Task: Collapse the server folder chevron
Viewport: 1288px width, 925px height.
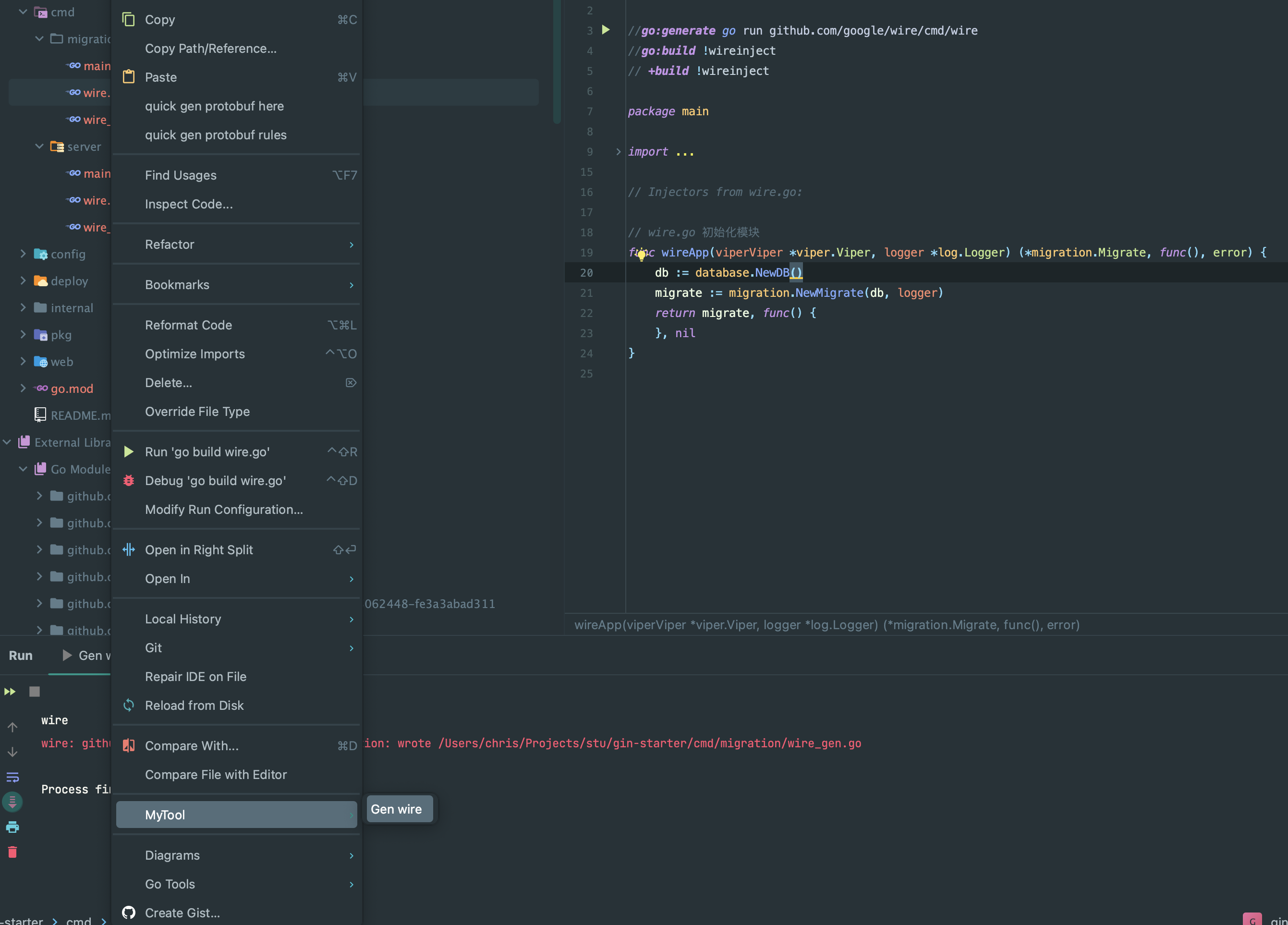Action: (x=39, y=146)
